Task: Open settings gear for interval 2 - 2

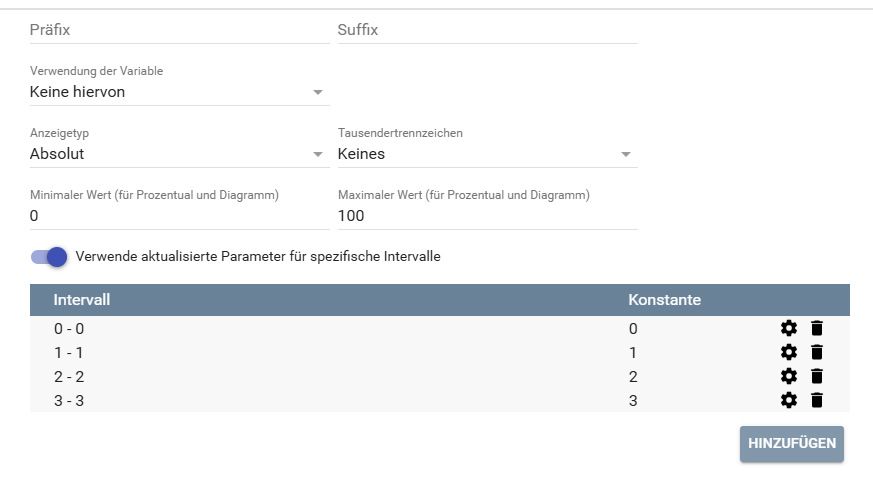Action: (789, 376)
